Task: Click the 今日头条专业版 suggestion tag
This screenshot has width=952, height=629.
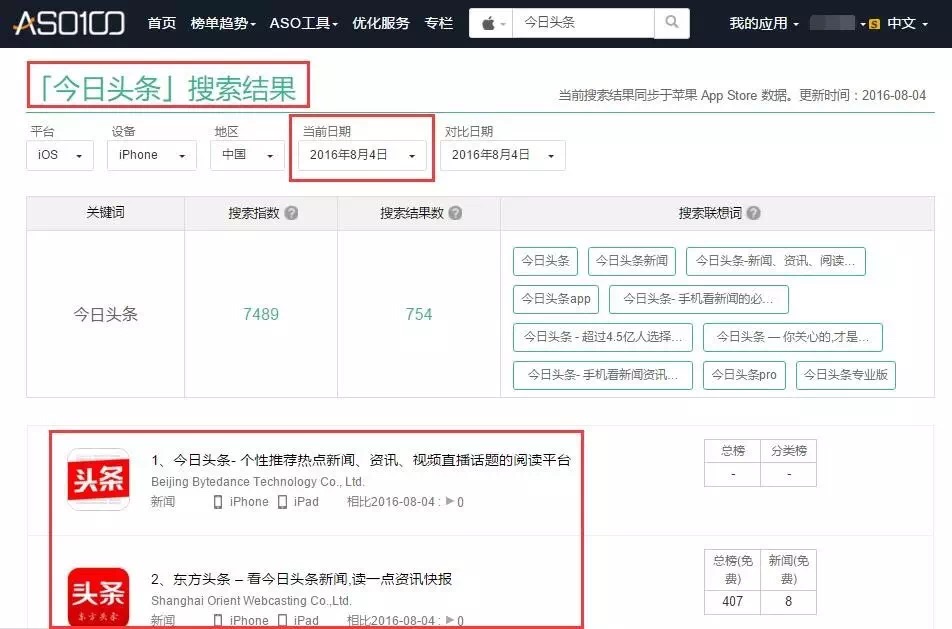Action: 845,375
